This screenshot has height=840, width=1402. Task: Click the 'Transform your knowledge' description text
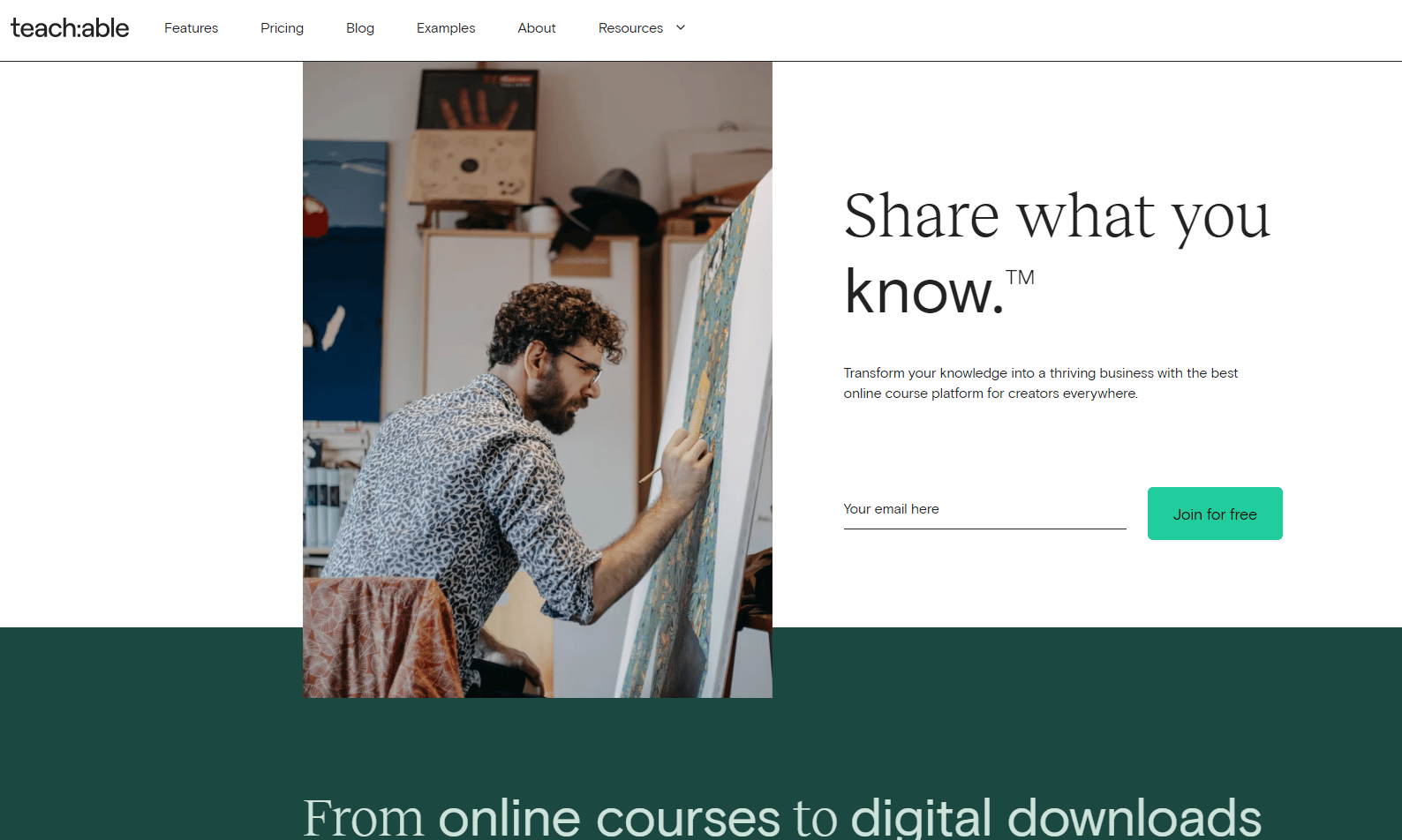point(1040,383)
